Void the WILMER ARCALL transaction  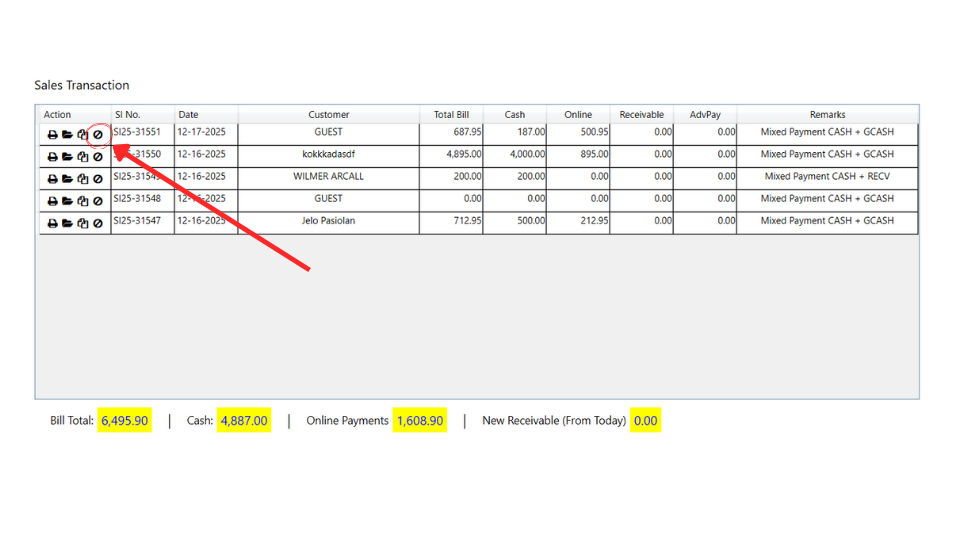coord(98,179)
